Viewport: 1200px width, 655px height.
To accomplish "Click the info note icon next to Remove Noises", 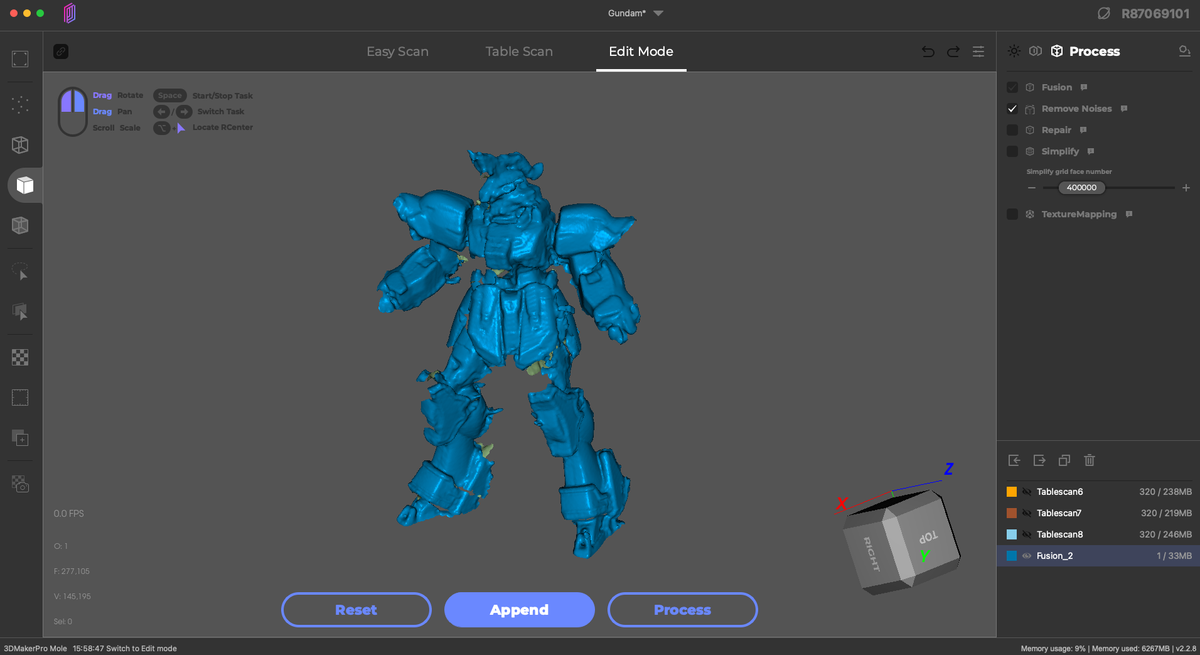I will [x=1123, y=108].
